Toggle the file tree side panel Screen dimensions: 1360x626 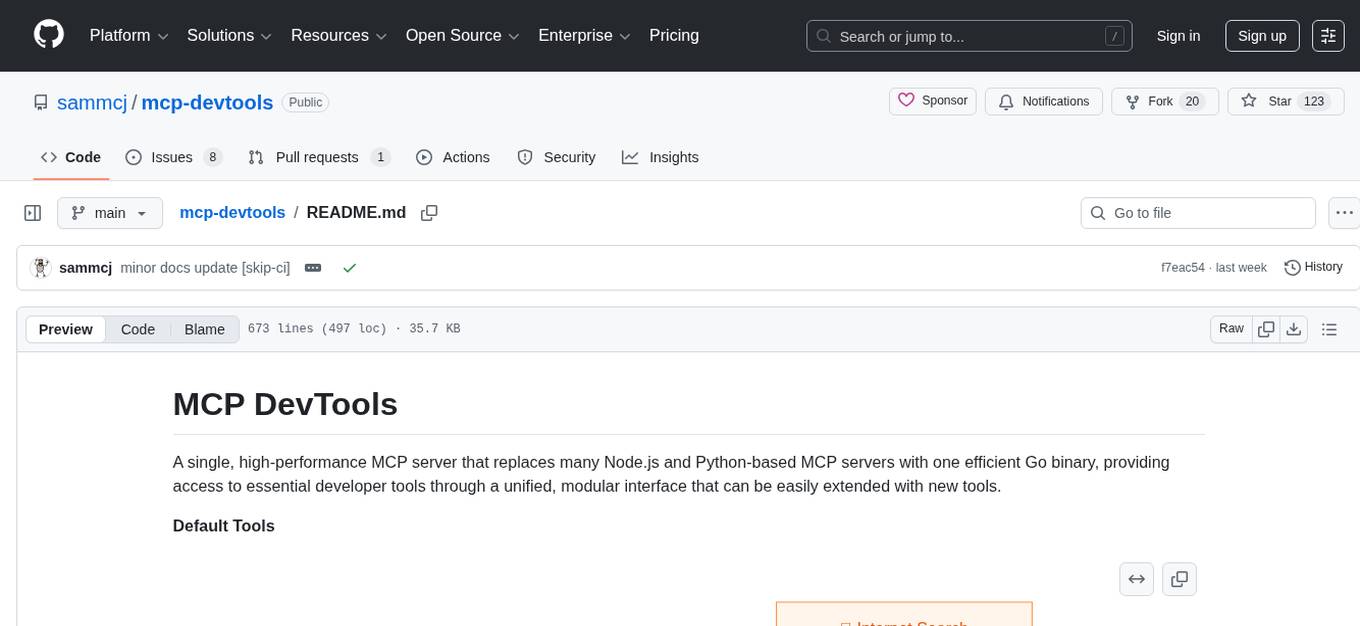32,212
